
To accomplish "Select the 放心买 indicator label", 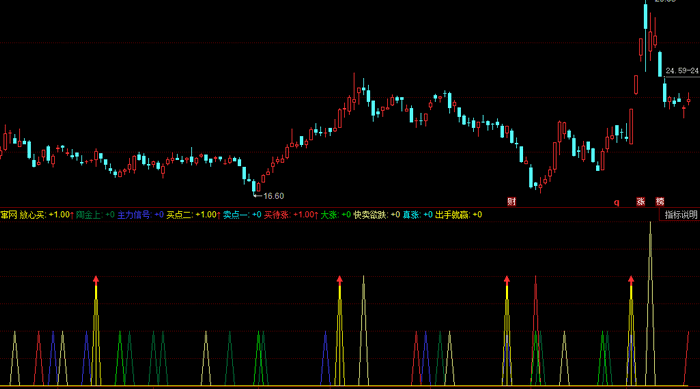I will pyautogui.click(x=32, y=215).
